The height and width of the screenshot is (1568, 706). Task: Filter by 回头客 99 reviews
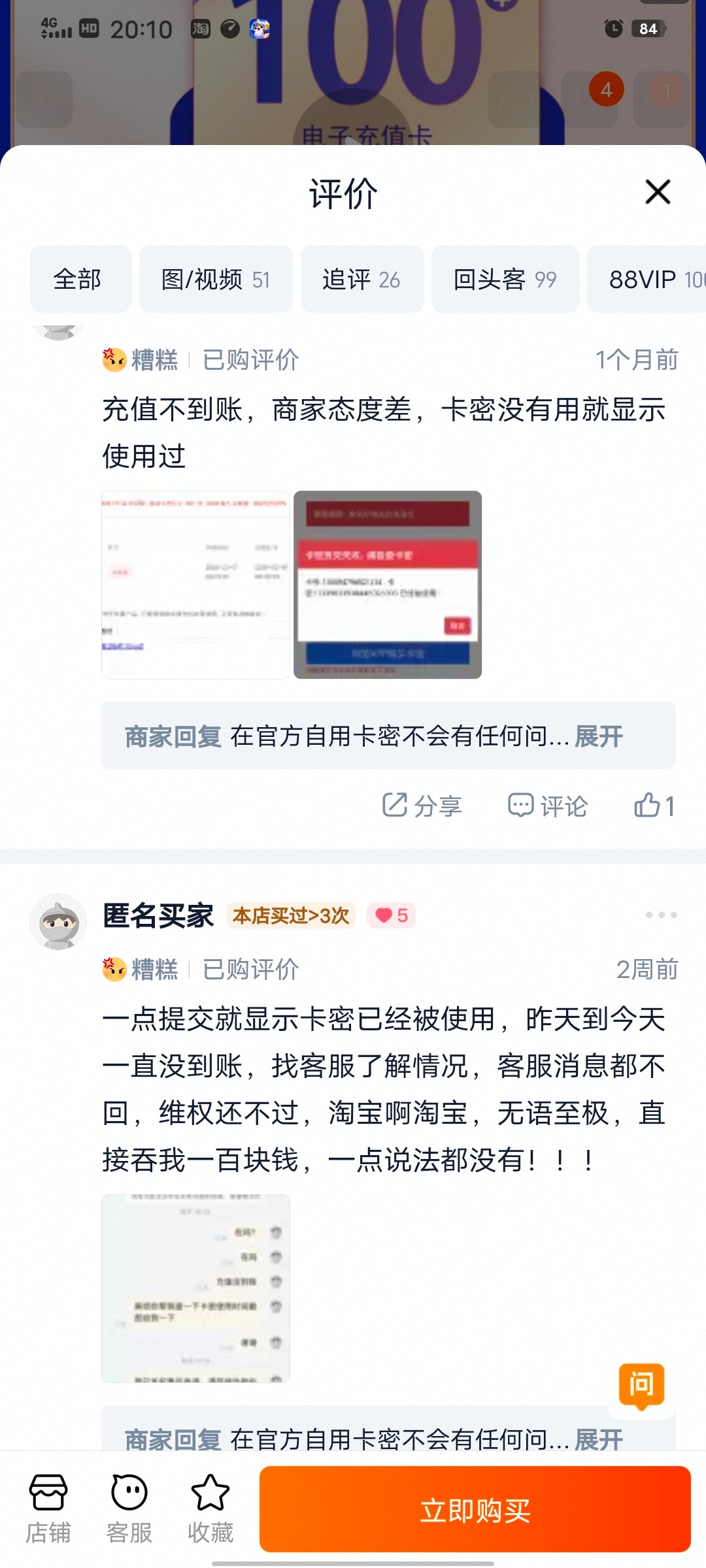(x=505, y=279)
